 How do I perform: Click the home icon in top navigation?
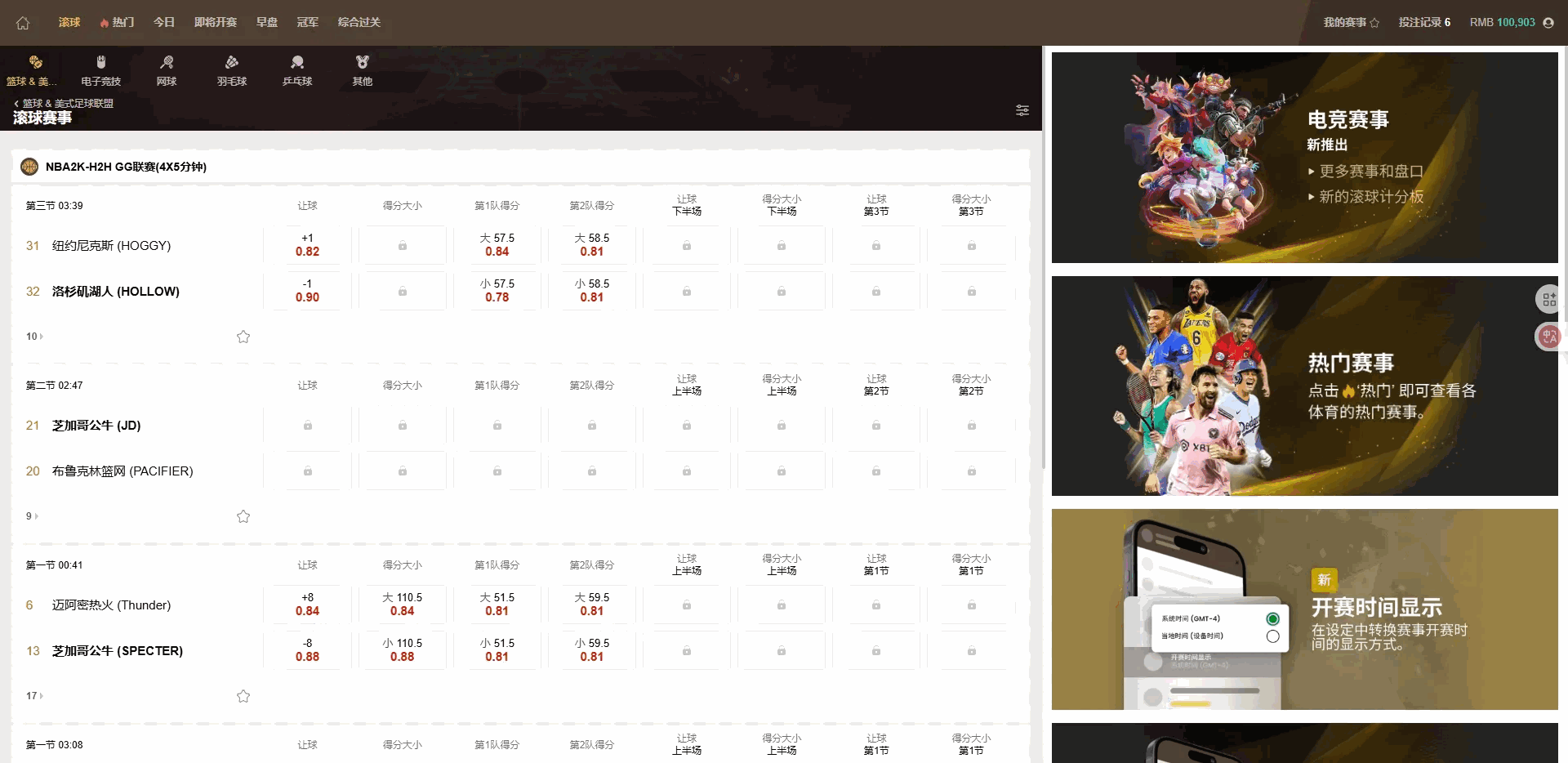[x=23, y=23]
